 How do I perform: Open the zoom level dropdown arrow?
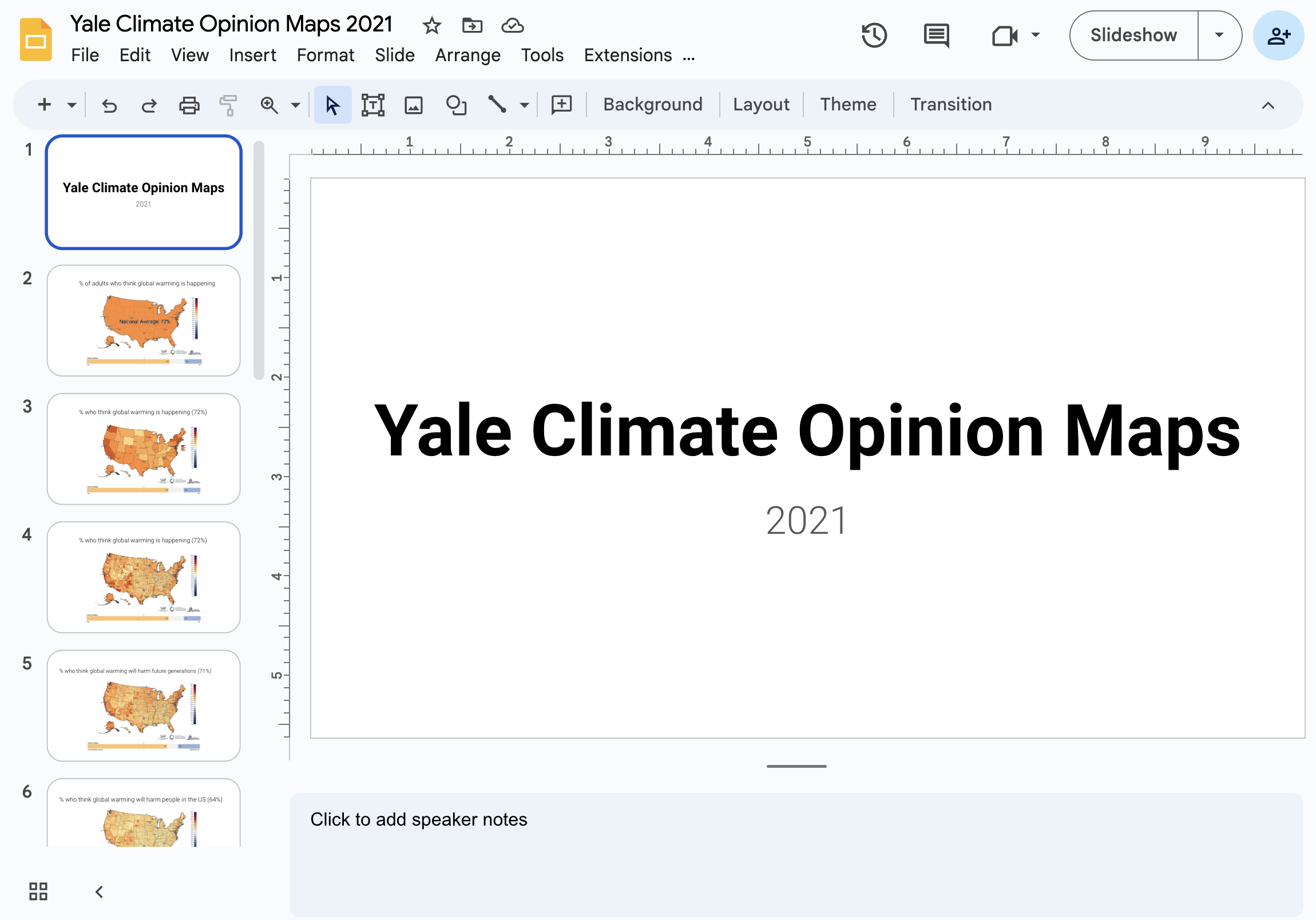295,105
